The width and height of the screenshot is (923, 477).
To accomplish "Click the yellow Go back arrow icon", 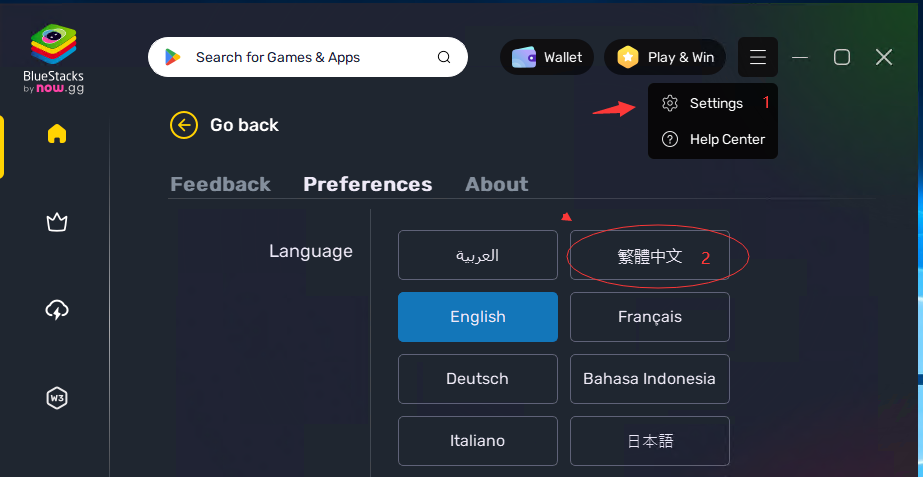I will tap(184, 125).
